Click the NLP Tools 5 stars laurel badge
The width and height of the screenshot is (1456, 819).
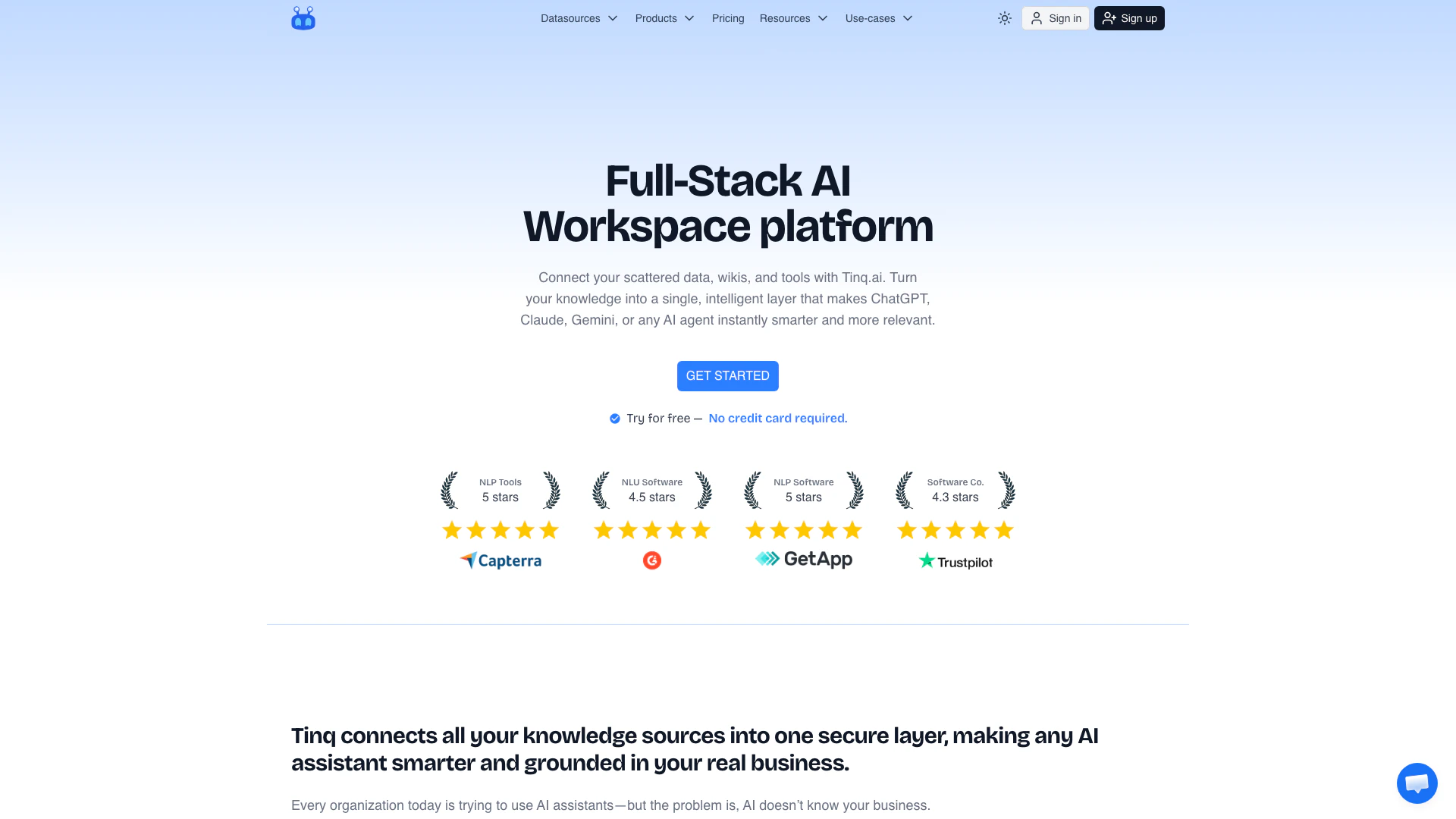pos(500,490)
